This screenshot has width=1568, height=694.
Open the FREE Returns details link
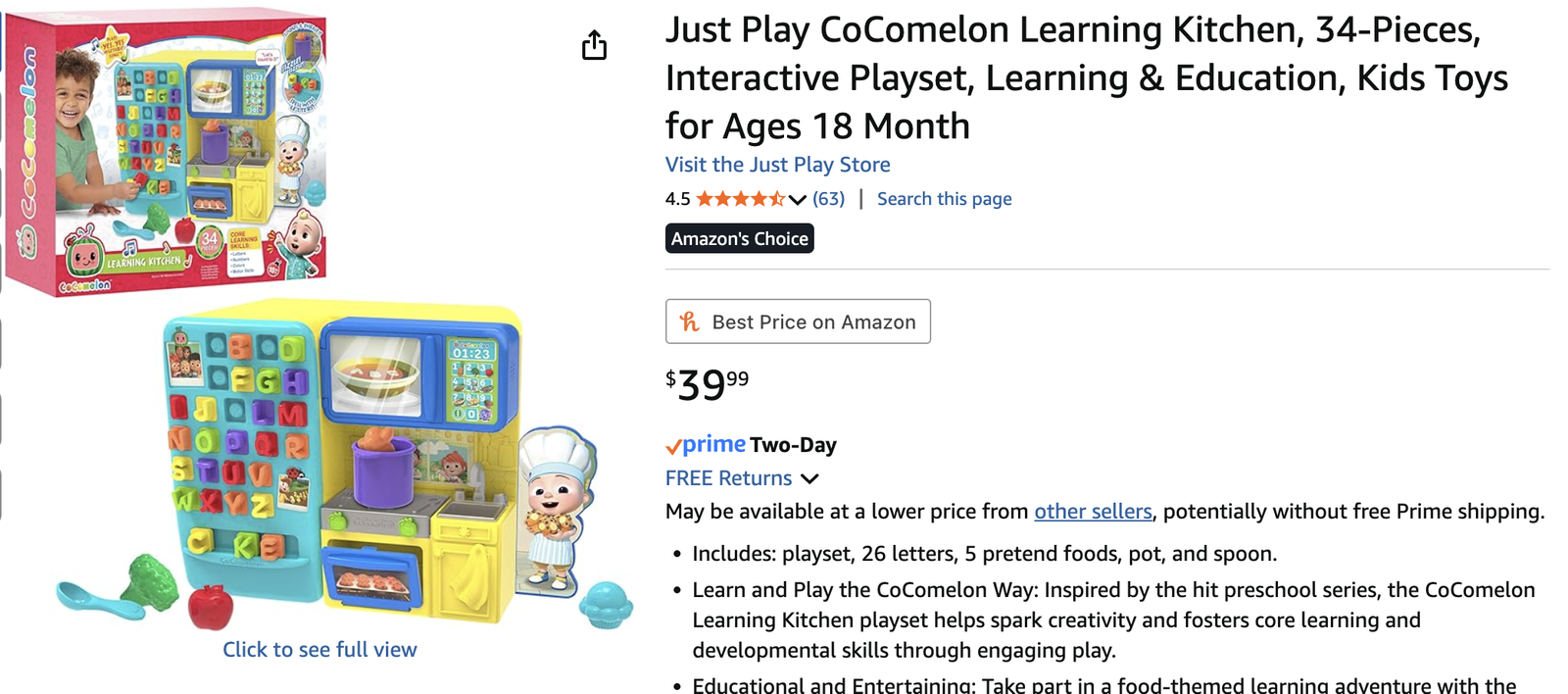pos(728,478)
